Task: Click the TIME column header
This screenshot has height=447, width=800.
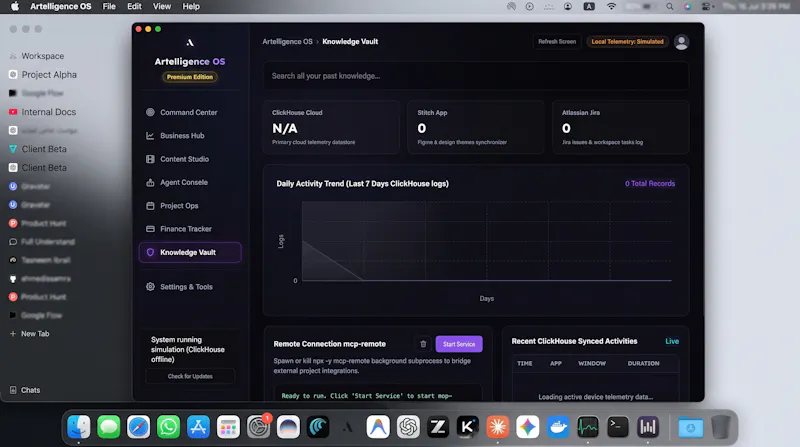Action: point(524,363)
